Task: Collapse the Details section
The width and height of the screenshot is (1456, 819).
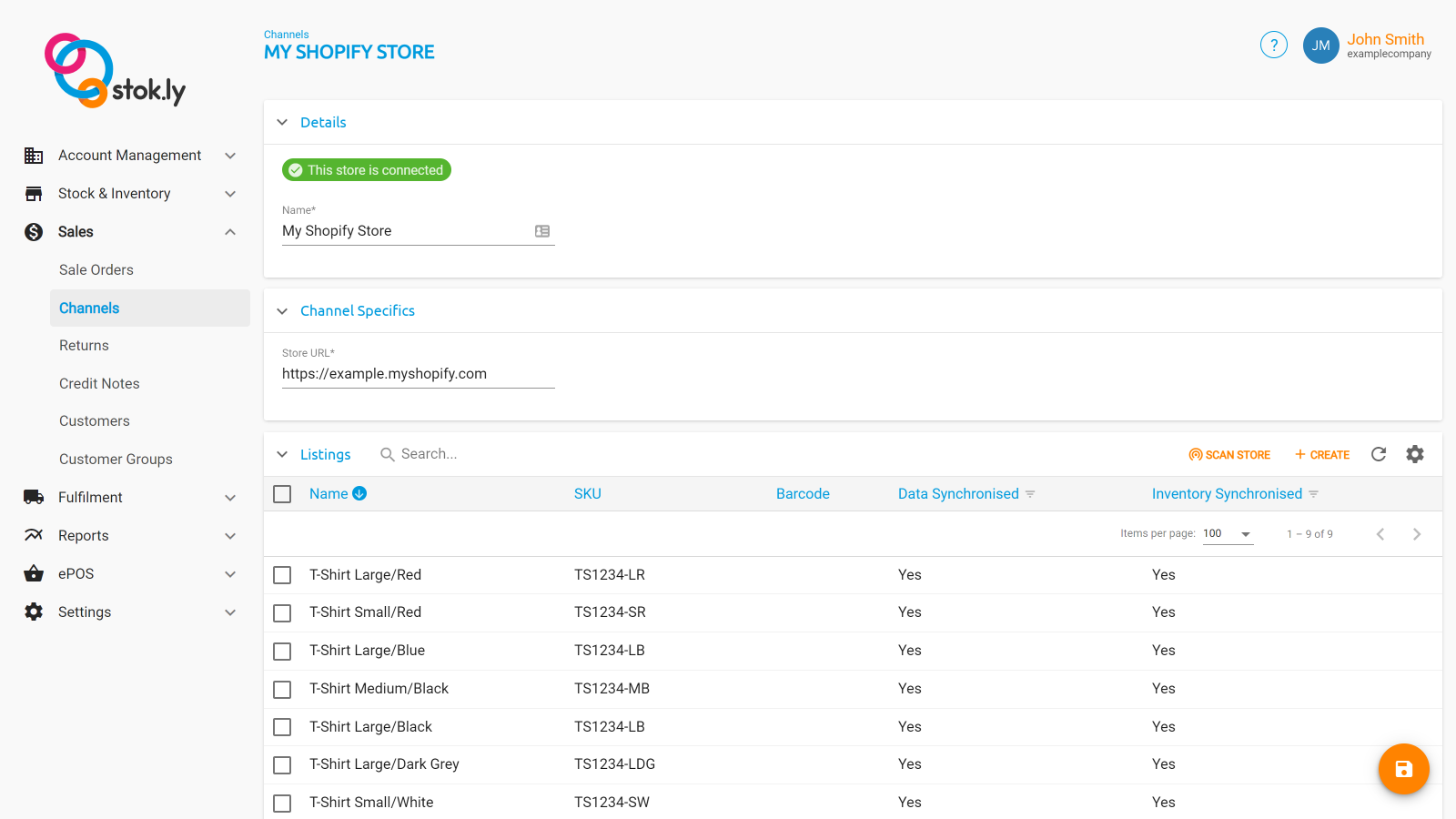Action: 282,122
